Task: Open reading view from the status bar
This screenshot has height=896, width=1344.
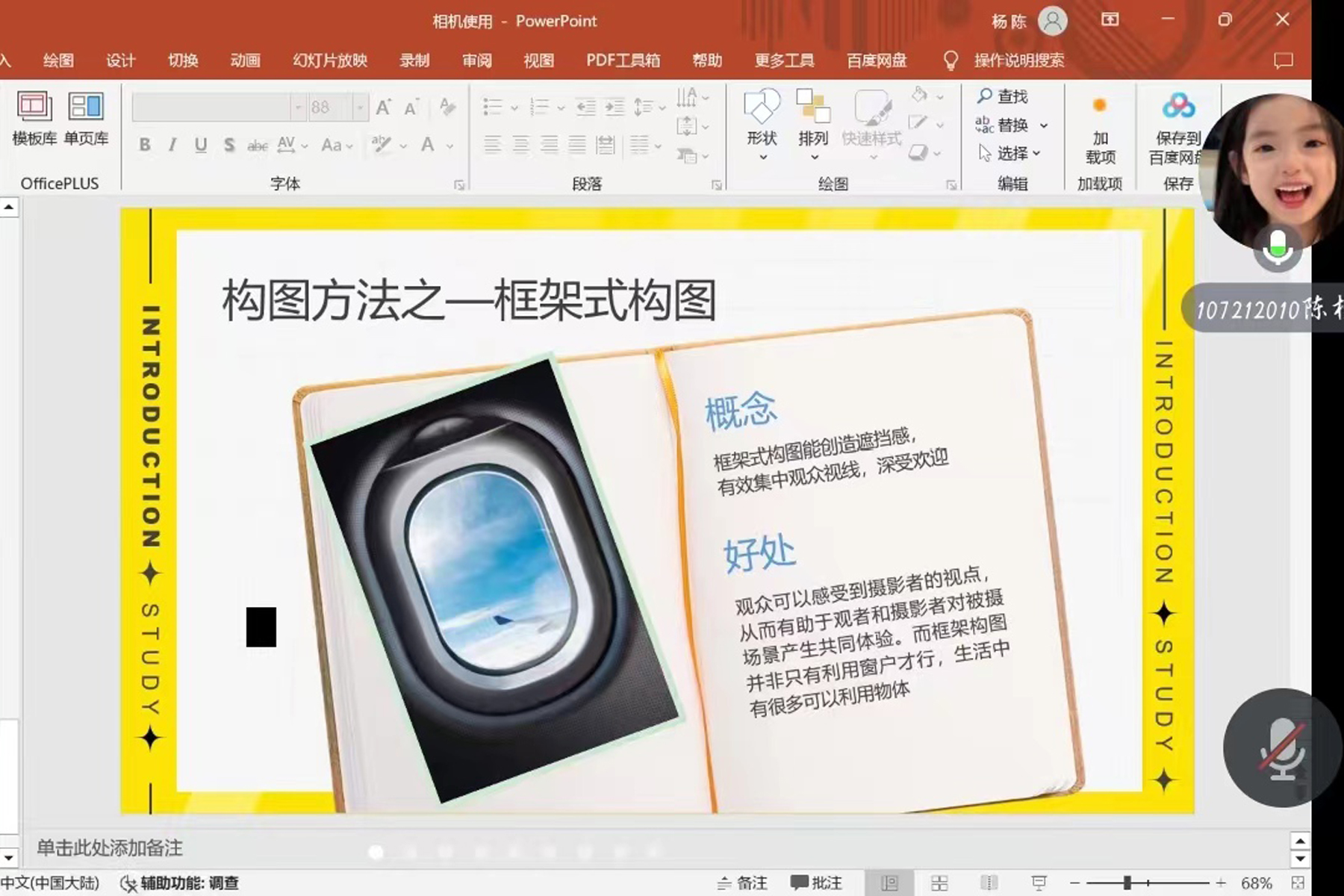Action: [989, 883]
